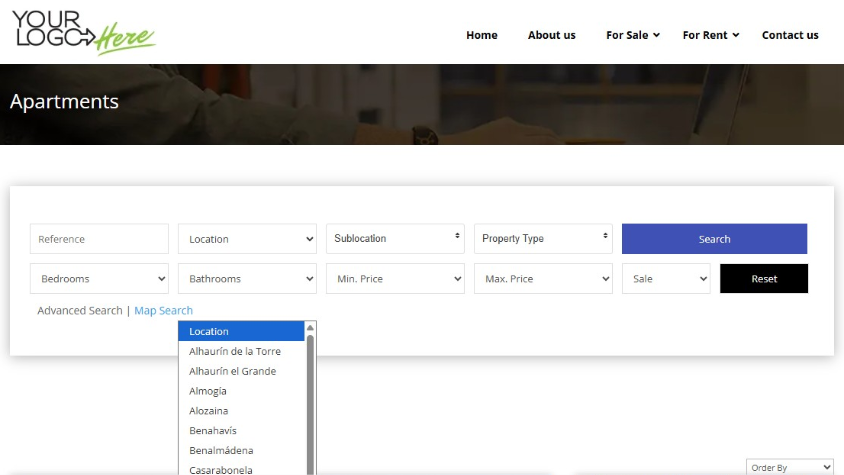The width and height of the screenshot is (844, 475).
Task: Open the Sublocation dropdown
Action: 395,239
